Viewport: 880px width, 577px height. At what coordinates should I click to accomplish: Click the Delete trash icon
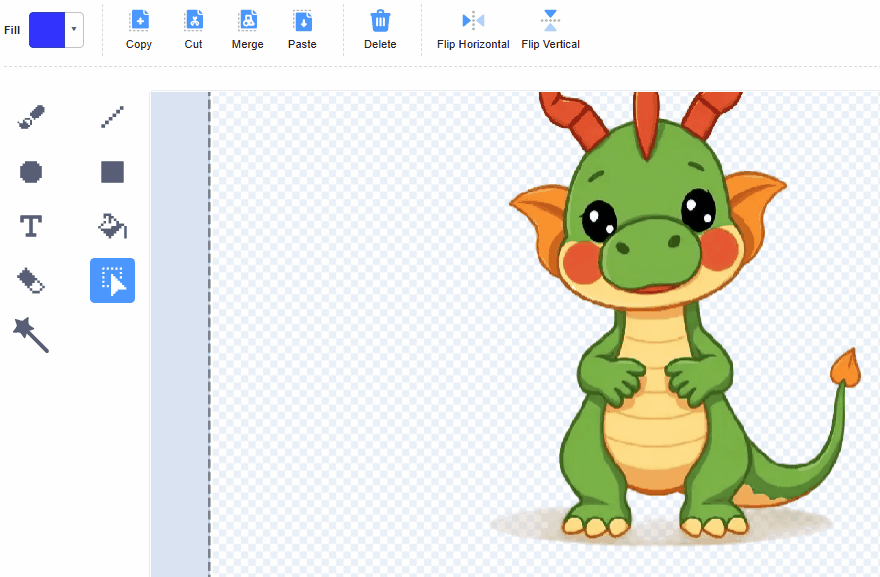[380, 30]
